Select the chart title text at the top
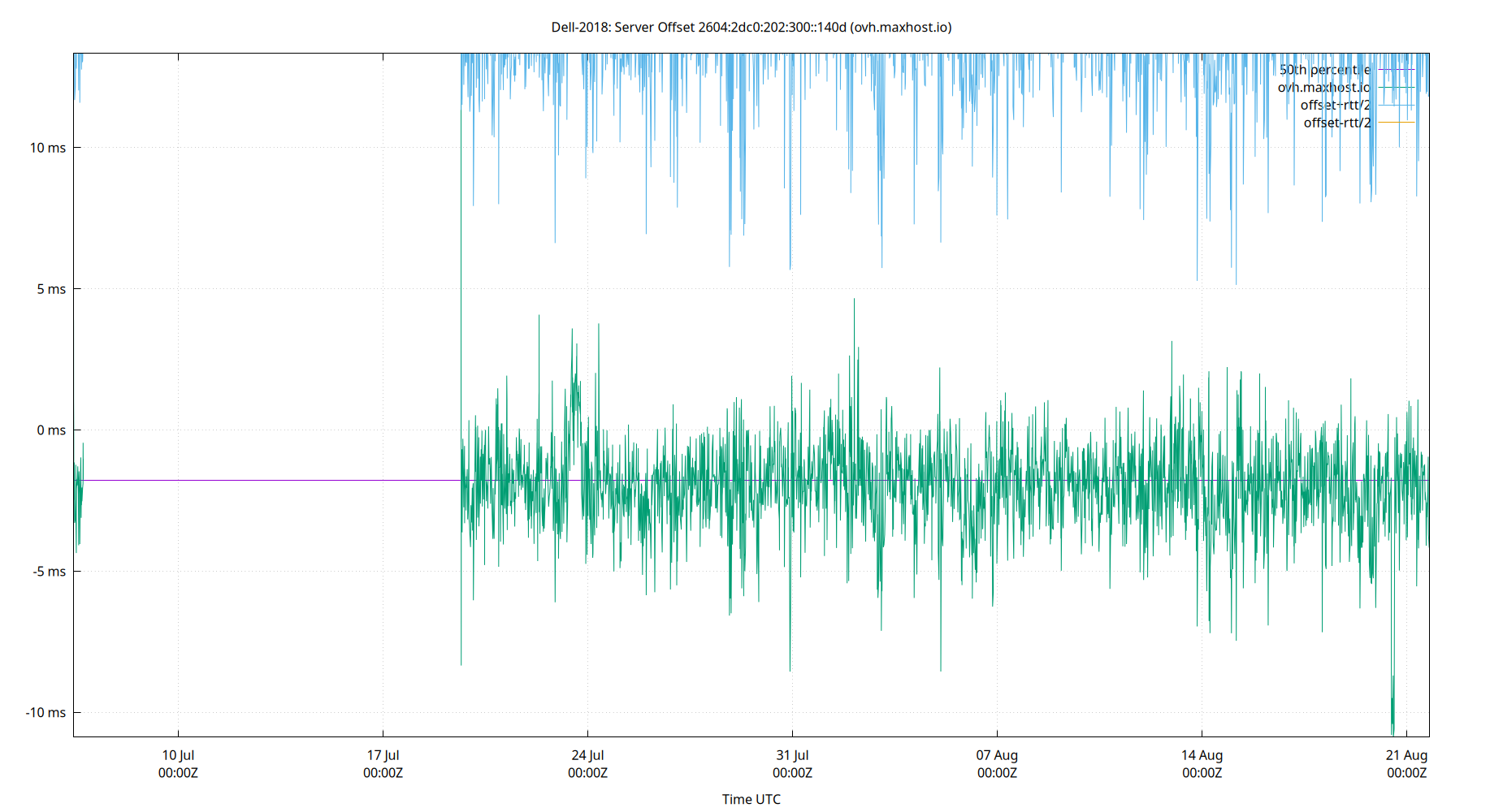 coord(751,27)
